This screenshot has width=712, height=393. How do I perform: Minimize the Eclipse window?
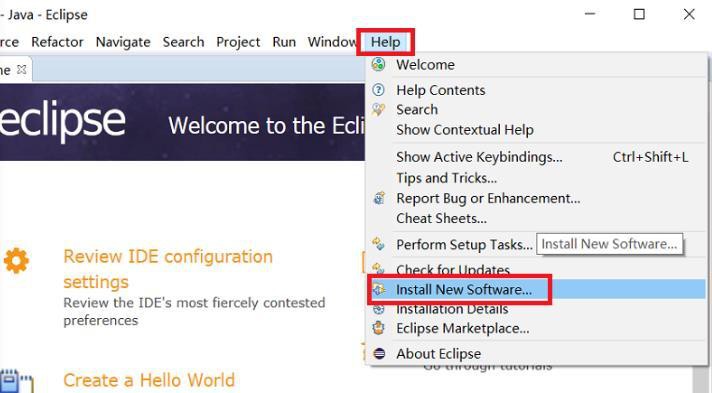pos(590,14)
